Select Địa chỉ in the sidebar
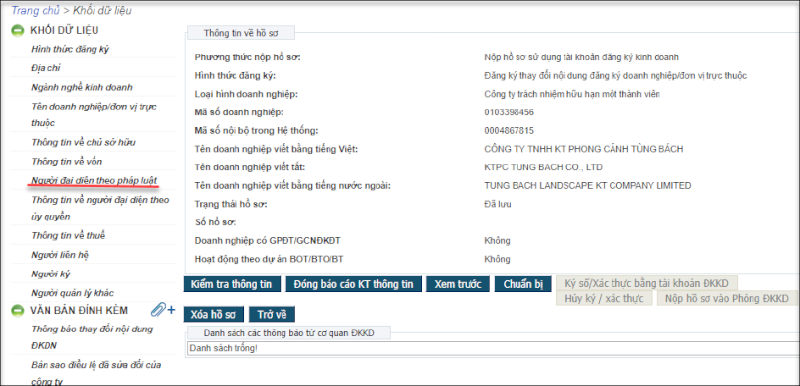 pyautogui.click(x=46, y=68)
